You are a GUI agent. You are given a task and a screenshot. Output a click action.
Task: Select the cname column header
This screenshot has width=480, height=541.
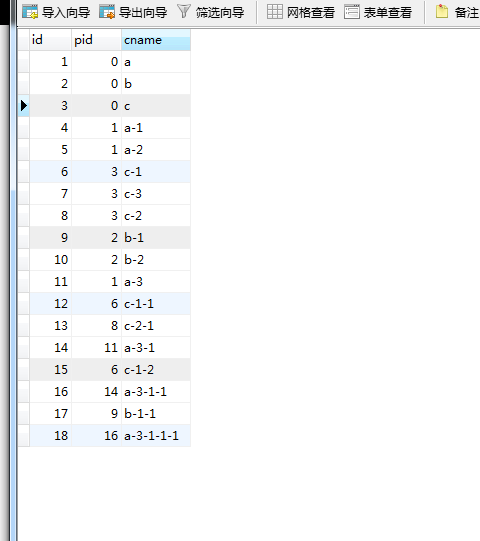coord(156,40)
